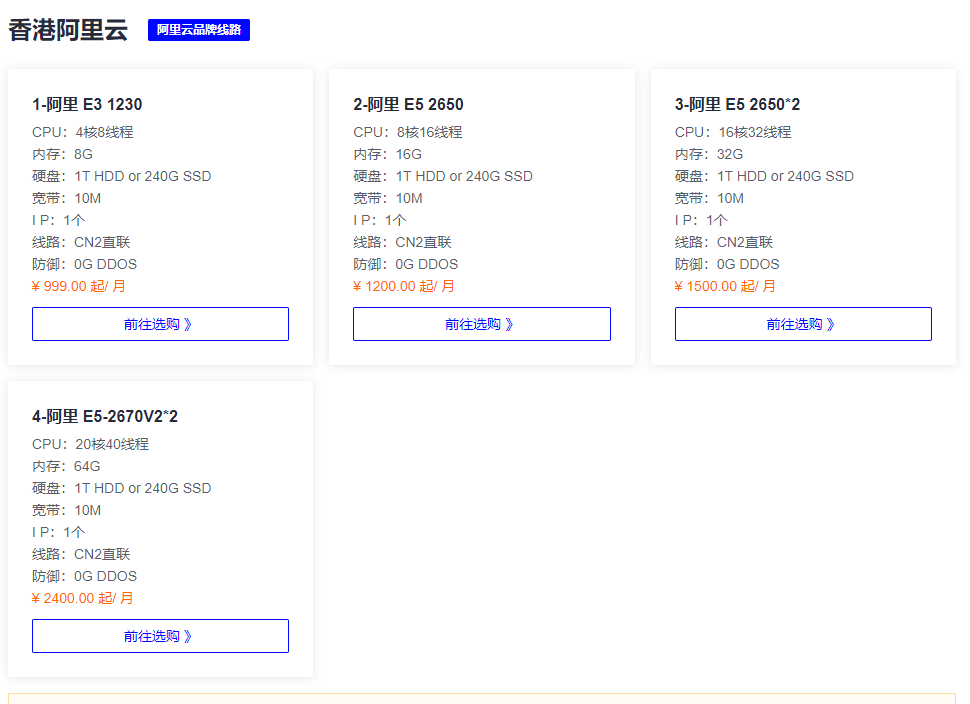The height and width of the screenshot is (704, 970).
Task: Click 宽带: 10M in the E3 1230 card
Action: pyautogui.click(x=67, y=198)
